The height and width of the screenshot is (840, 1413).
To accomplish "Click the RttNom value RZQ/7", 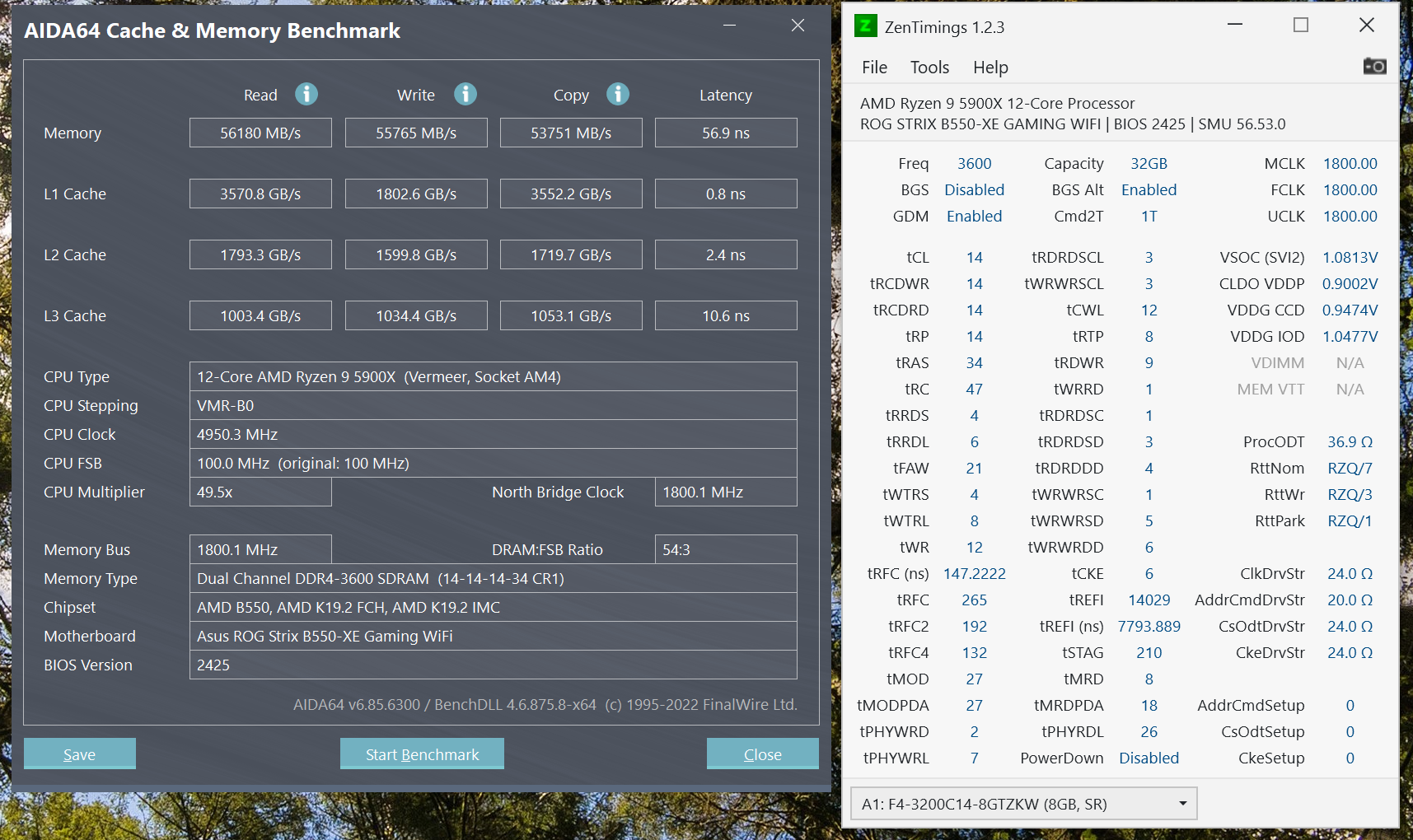I will pyautogui.click(x=1350, y=469).
